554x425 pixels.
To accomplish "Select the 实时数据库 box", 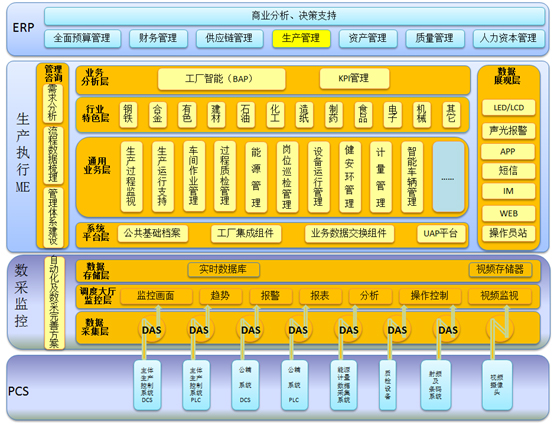I will click(x=224, y=270).
